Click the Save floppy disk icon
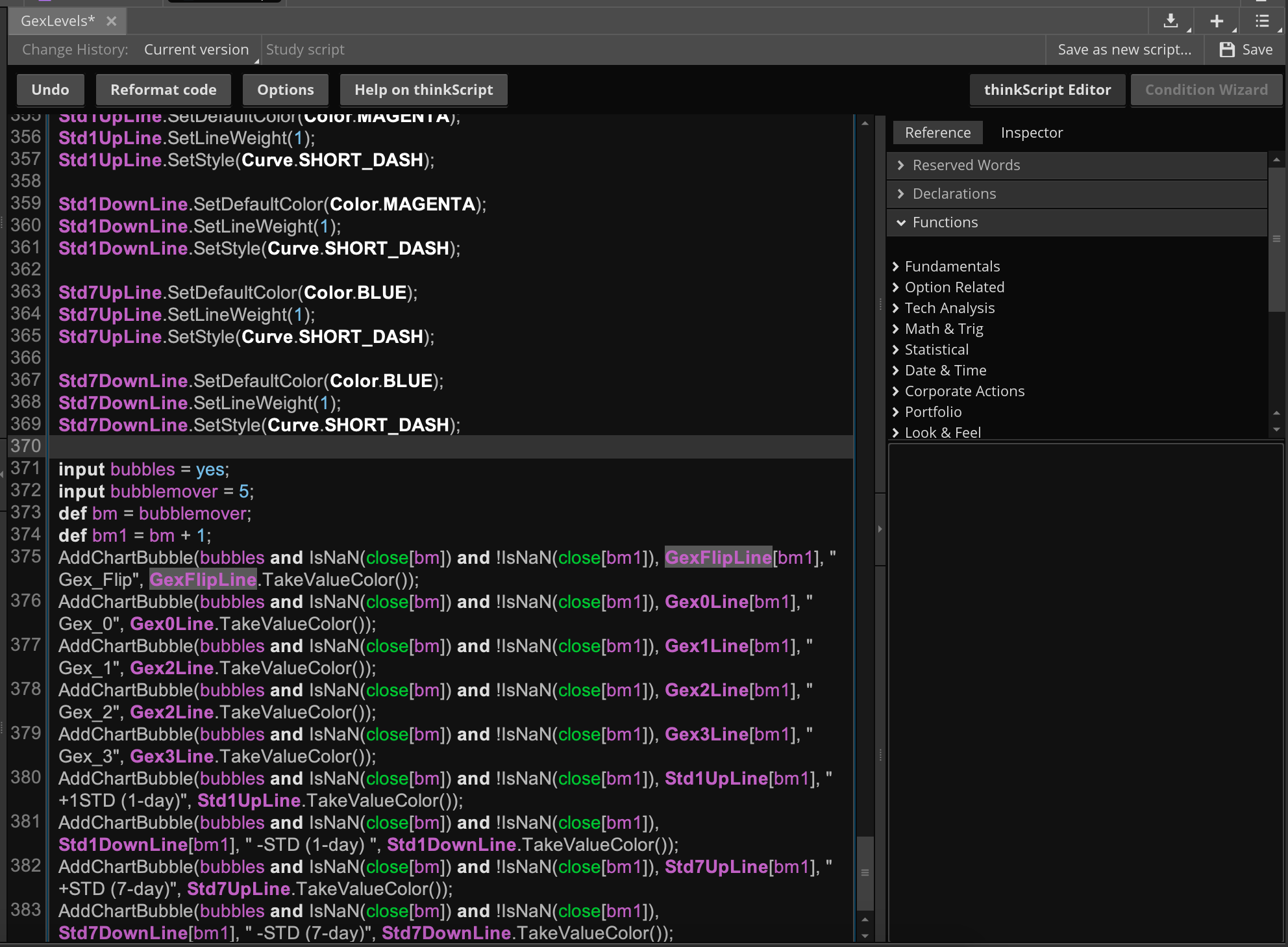 (1227, 49)
